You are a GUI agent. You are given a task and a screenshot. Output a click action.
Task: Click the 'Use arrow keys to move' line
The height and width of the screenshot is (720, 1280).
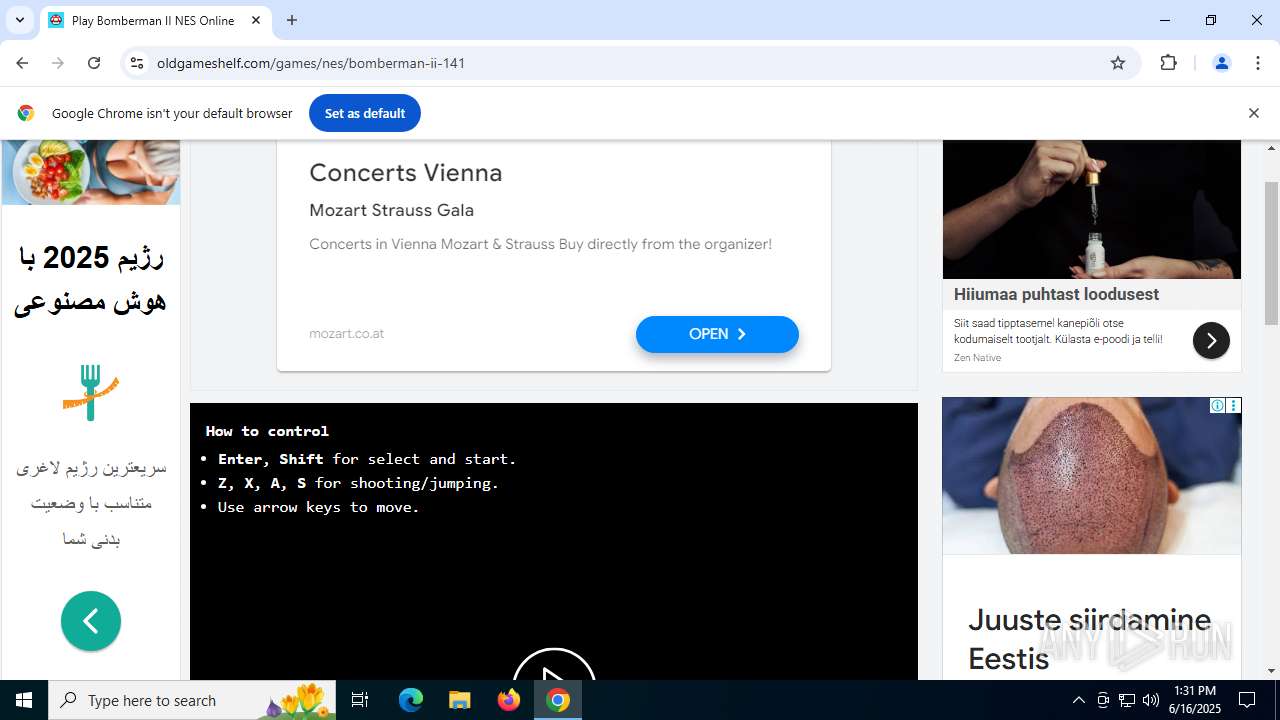(x=318, y=507)
